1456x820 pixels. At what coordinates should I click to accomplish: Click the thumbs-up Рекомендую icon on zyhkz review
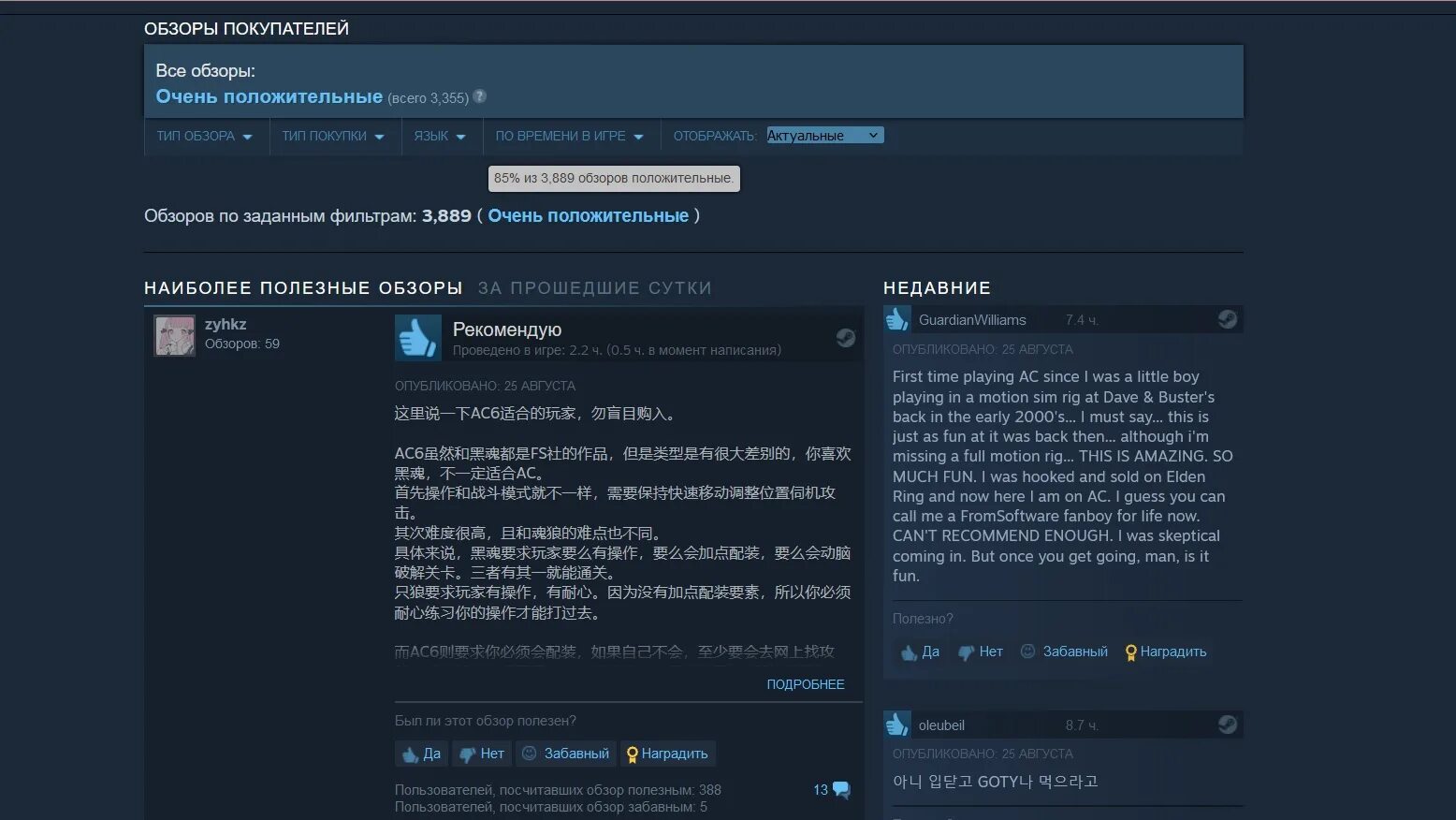[x=417, y=337]
